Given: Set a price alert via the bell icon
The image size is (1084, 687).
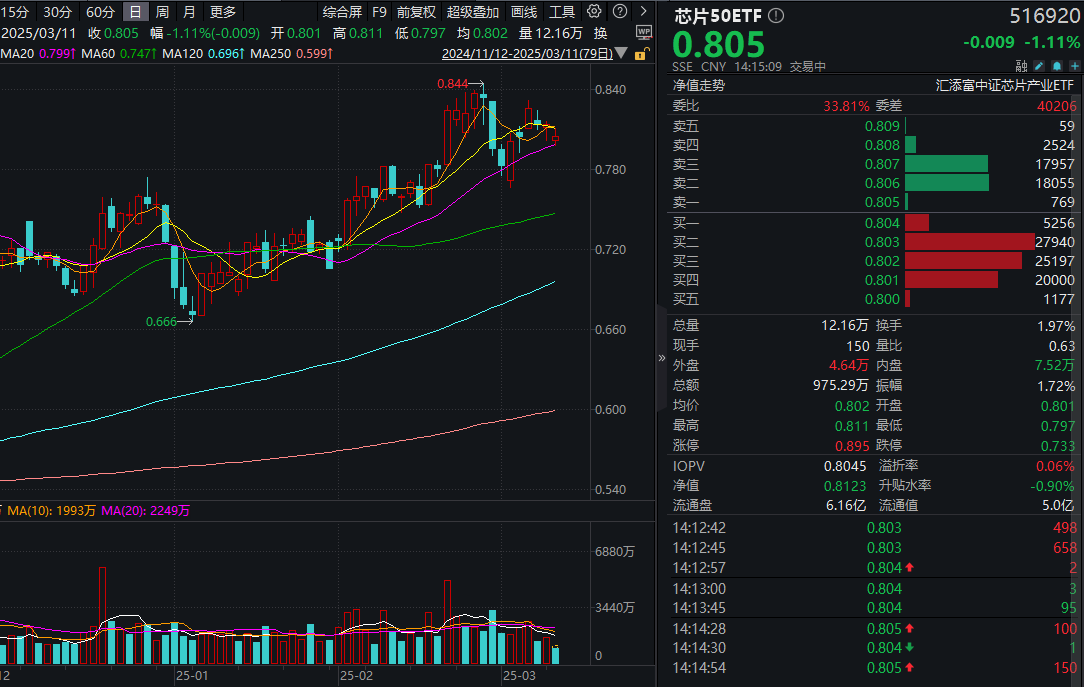Looking at the screenshot, I should pyautogui.click(x=1056, y=65).
